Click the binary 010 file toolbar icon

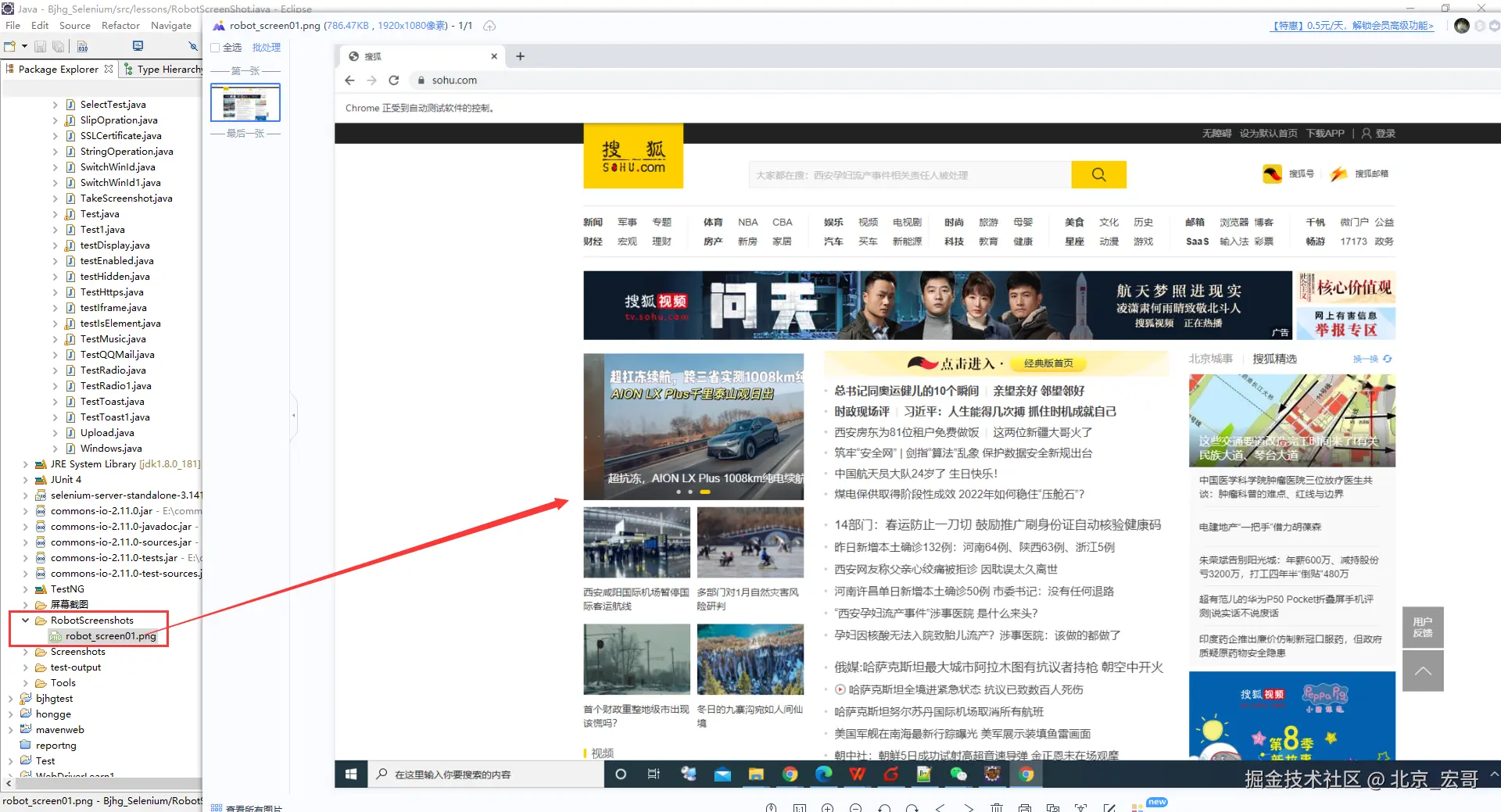click(82, 46)
